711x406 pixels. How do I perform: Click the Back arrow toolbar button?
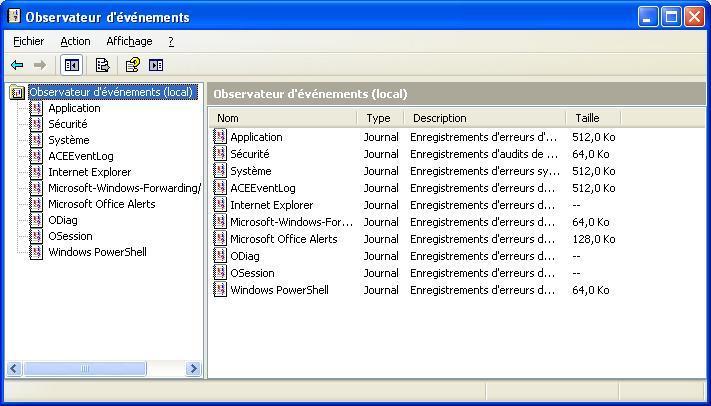point(17,65)
